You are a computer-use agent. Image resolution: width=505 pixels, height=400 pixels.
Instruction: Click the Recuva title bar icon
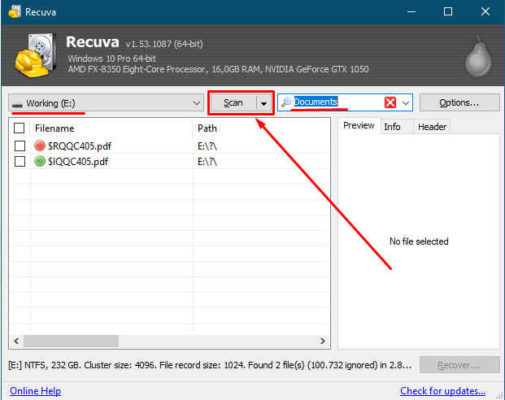15,12
